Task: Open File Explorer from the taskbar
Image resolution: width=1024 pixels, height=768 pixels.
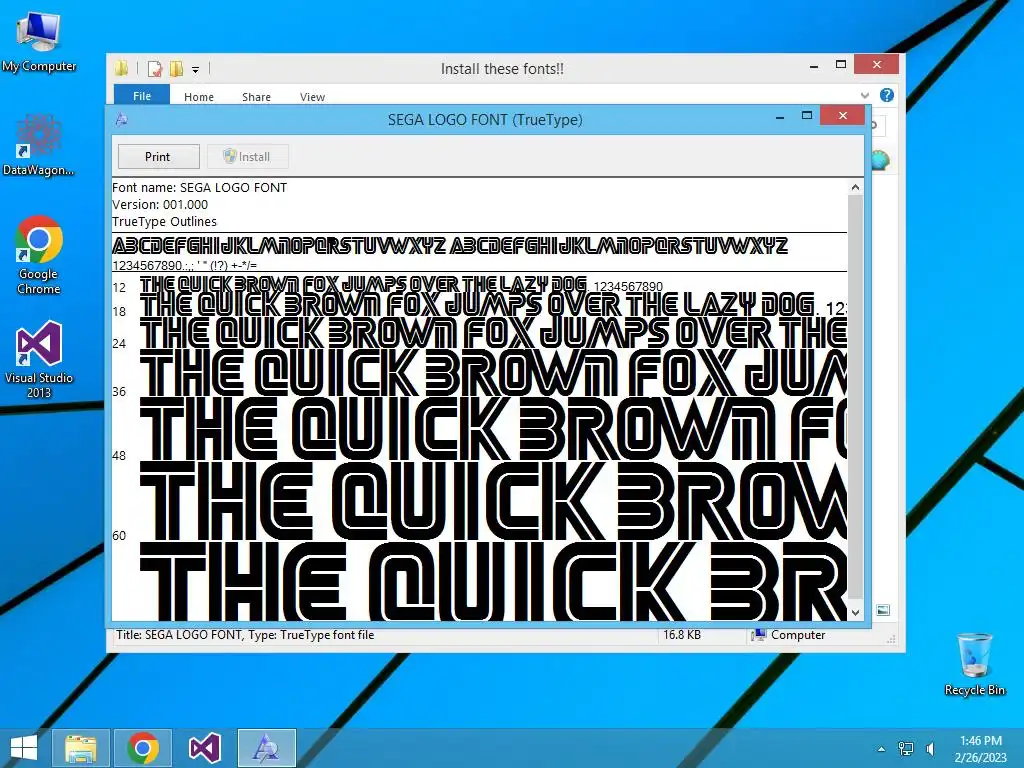Action: click(81, 748)
